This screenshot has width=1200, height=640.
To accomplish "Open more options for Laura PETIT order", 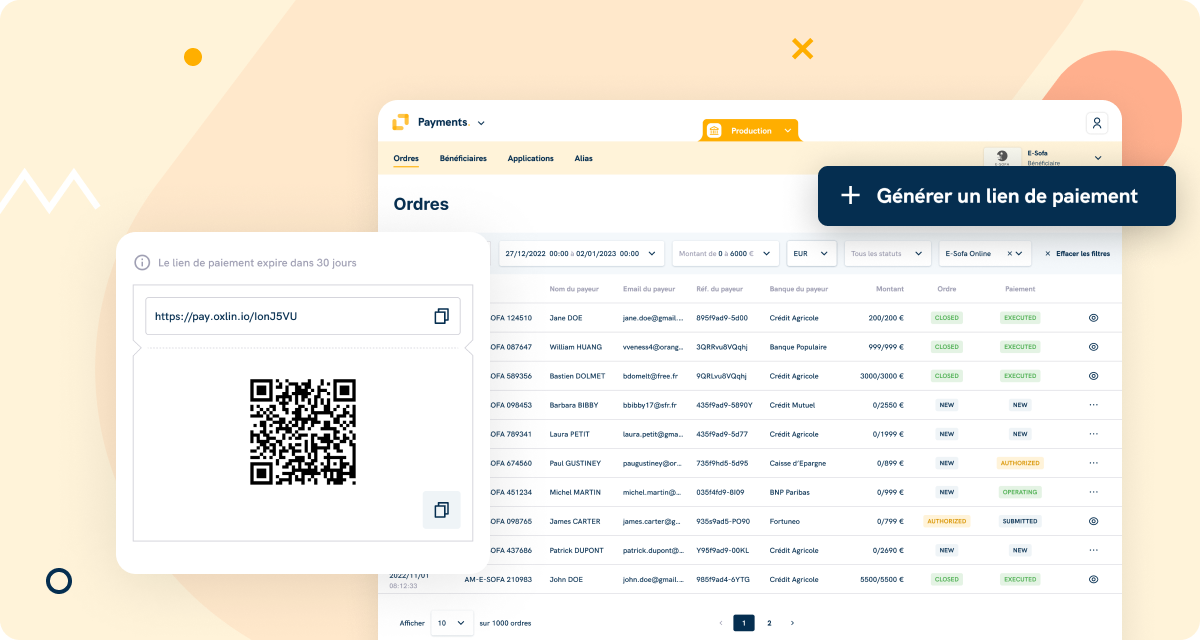I will [x=1093, y=434].
